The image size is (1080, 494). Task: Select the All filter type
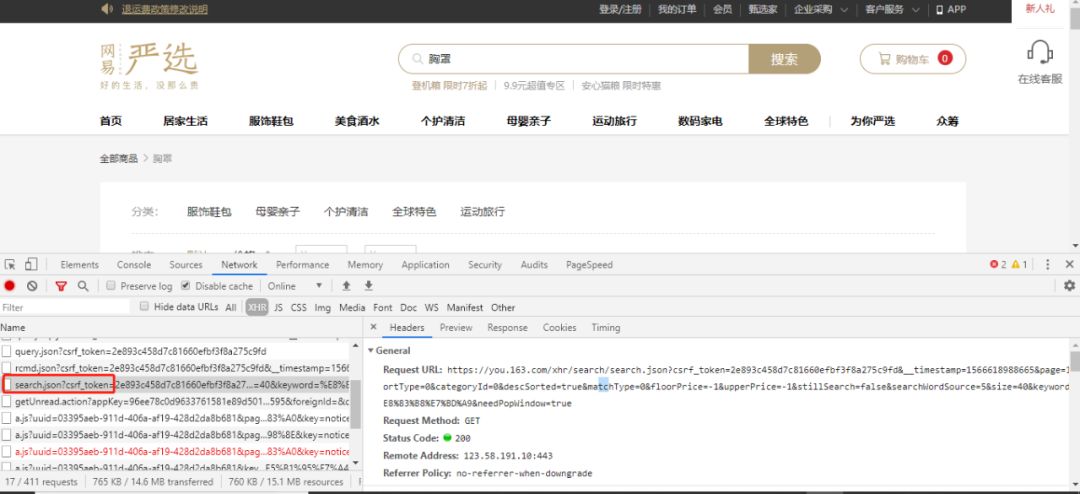coord(231,307)
